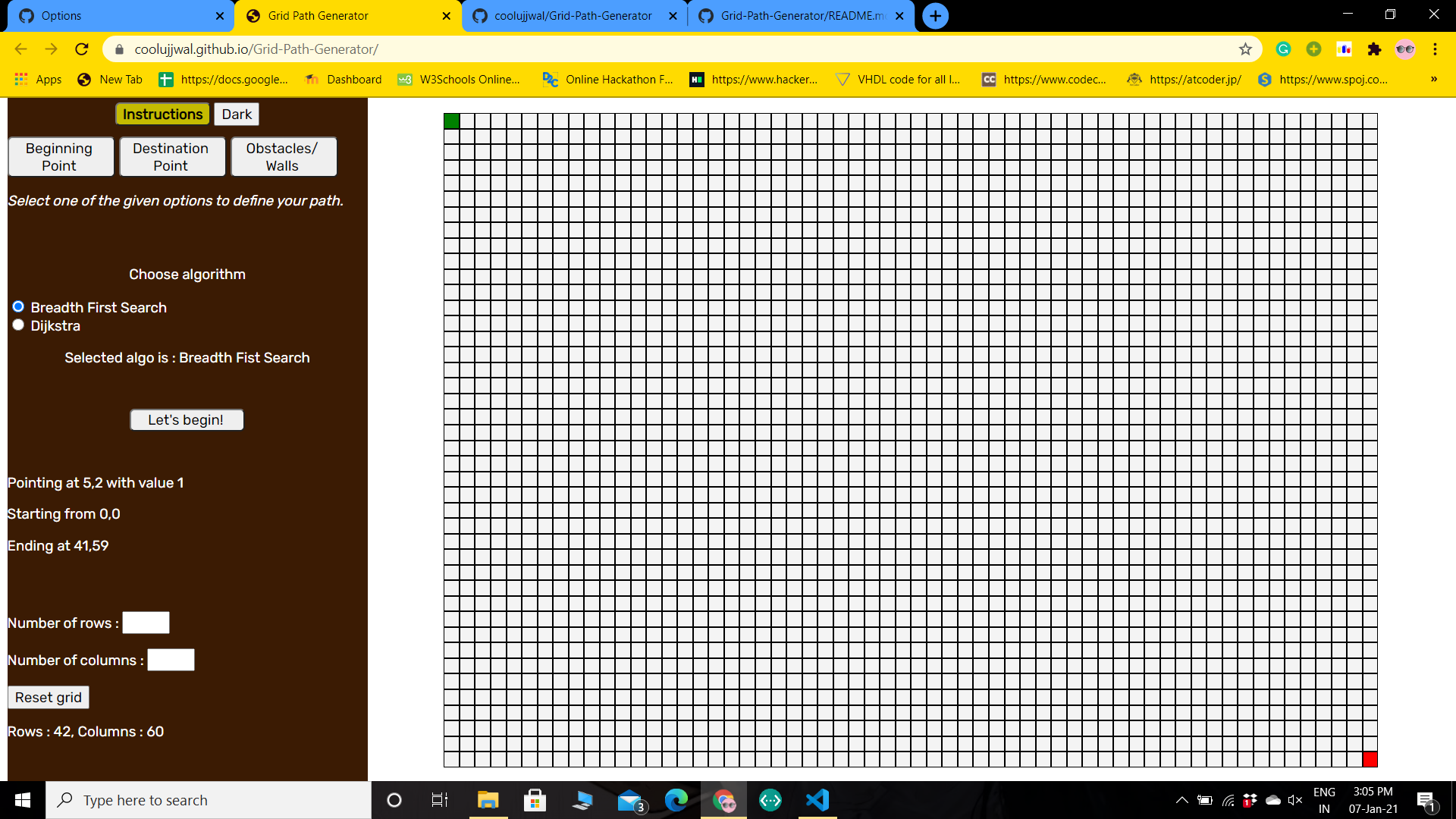Switch to cooluijwal/Grid-Path-Generator tab
This screenshot has width=1456, height=819.
(573, 16)
